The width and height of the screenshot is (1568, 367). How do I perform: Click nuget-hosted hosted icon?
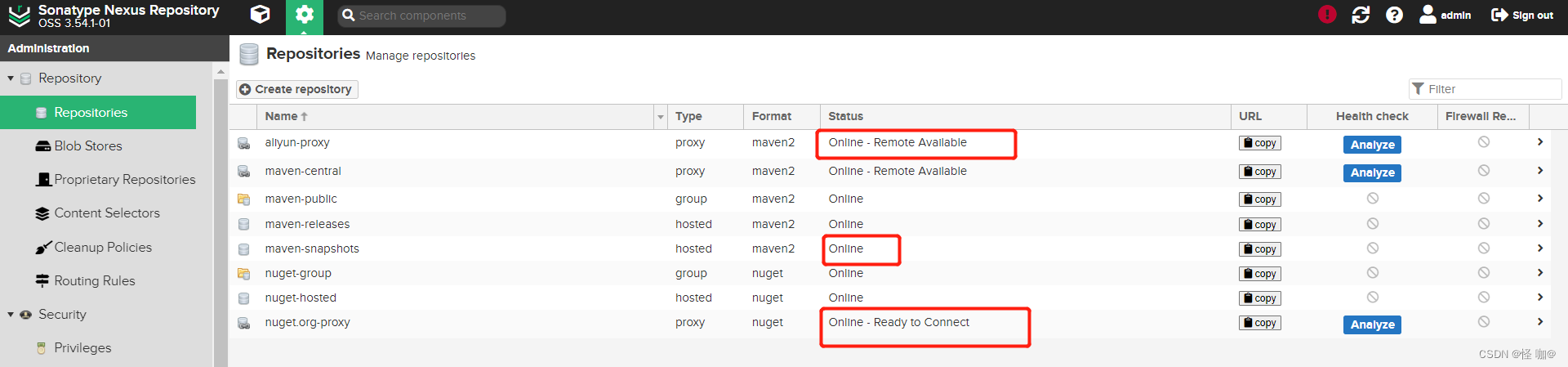click(x=243, y=298)
